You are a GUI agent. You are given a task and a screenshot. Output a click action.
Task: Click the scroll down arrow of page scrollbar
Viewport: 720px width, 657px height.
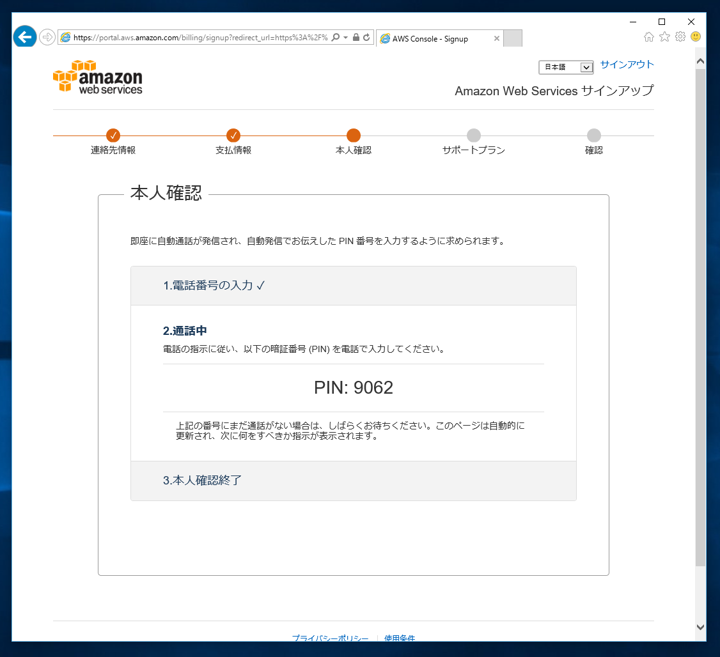click(700, 627)
